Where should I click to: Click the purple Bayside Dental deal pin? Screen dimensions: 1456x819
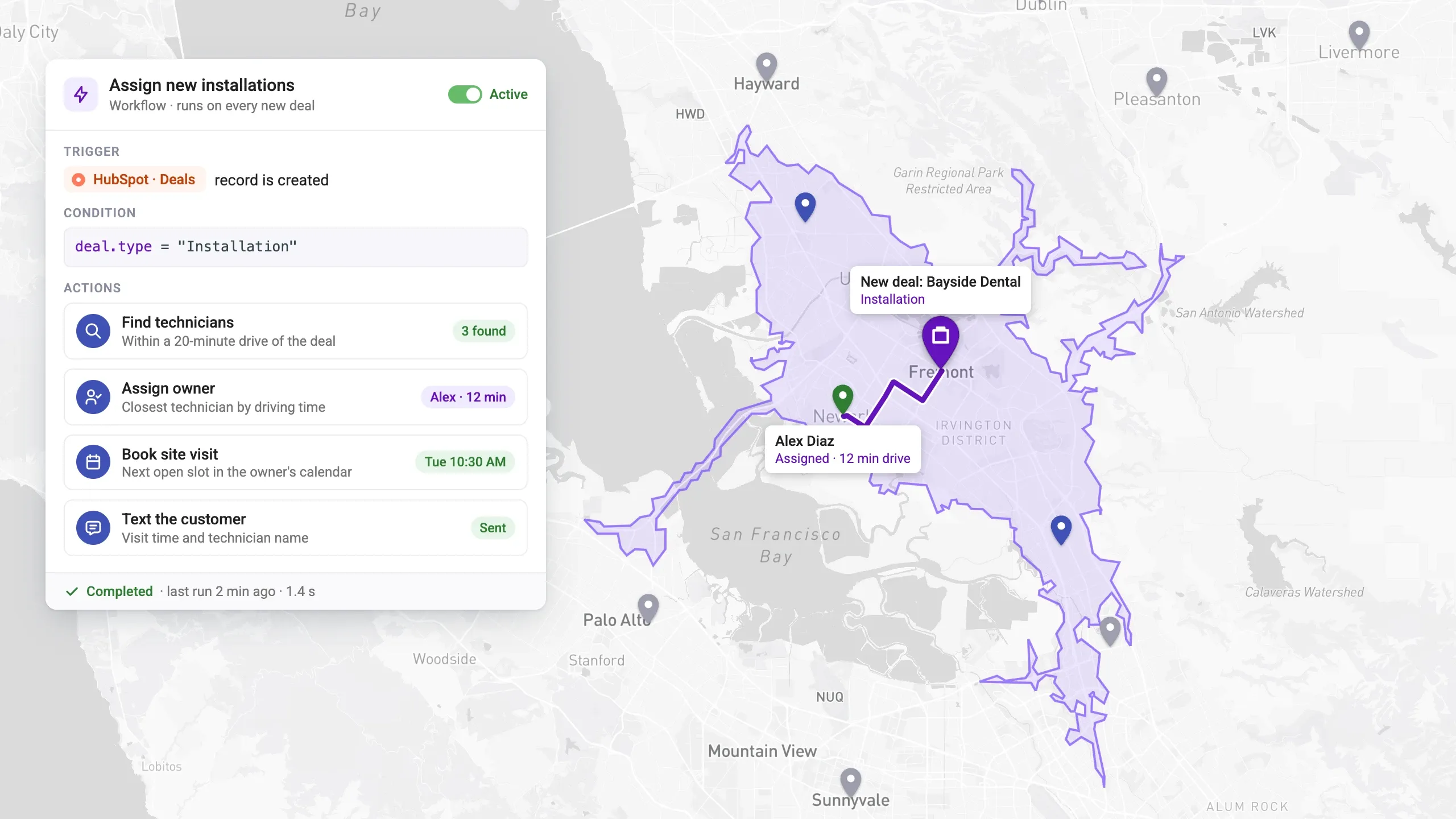[941, 341]
